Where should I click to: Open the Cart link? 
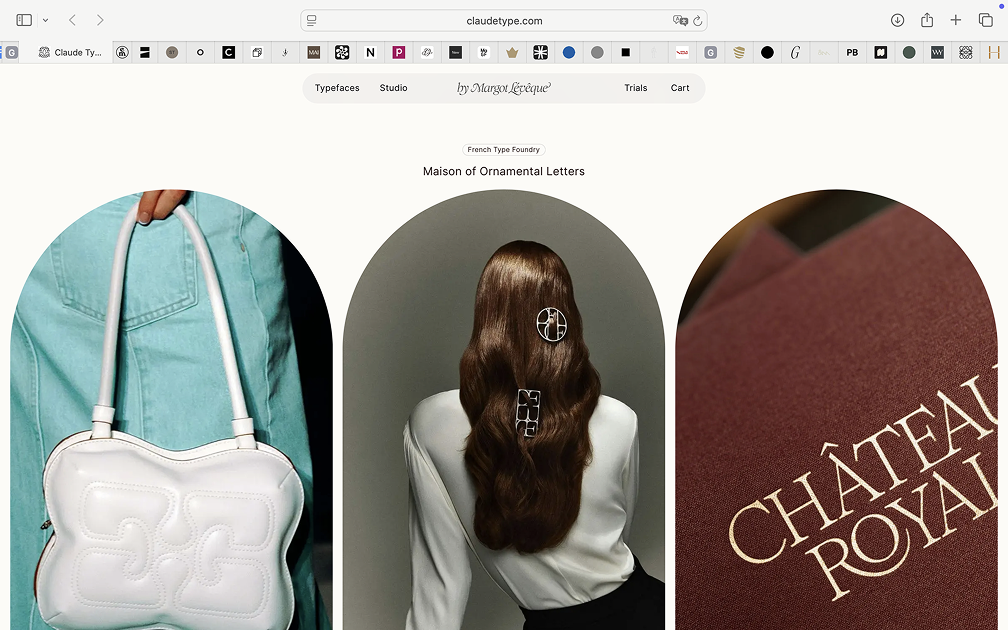pyautogui.click(x=680, y=88)
